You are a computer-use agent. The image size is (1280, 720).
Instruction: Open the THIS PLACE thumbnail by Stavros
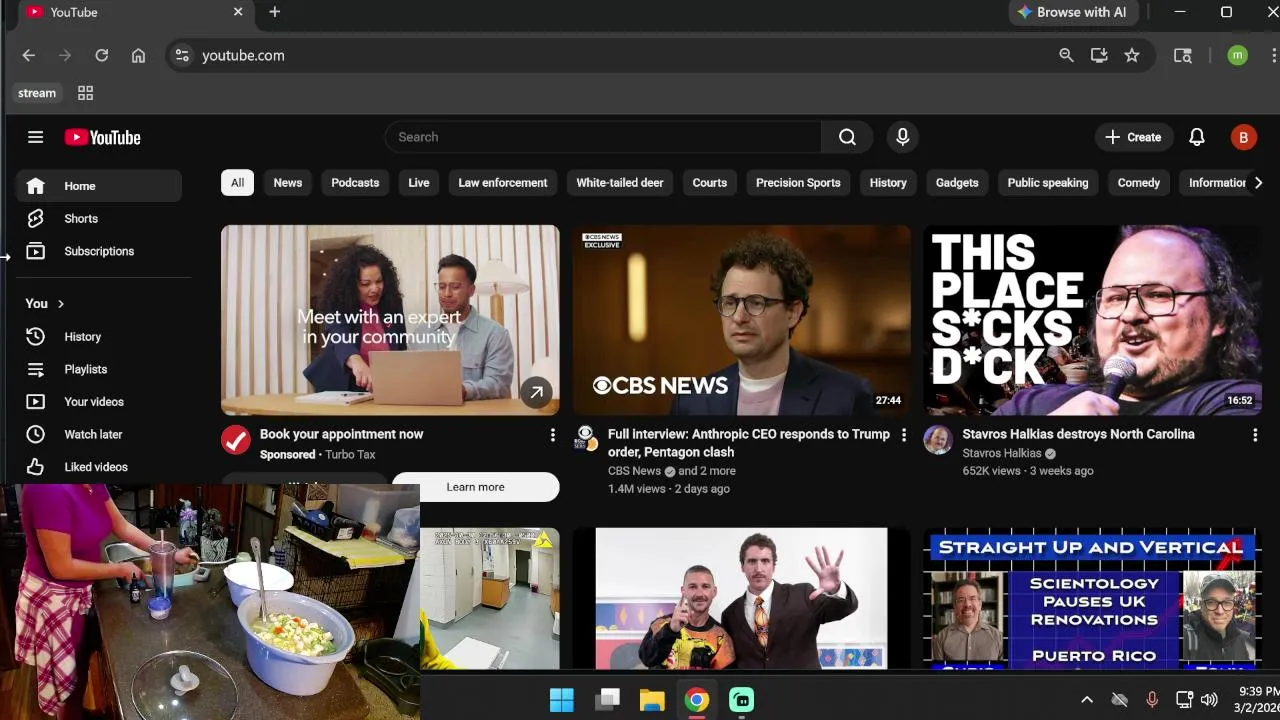[x=1093, y=320]
